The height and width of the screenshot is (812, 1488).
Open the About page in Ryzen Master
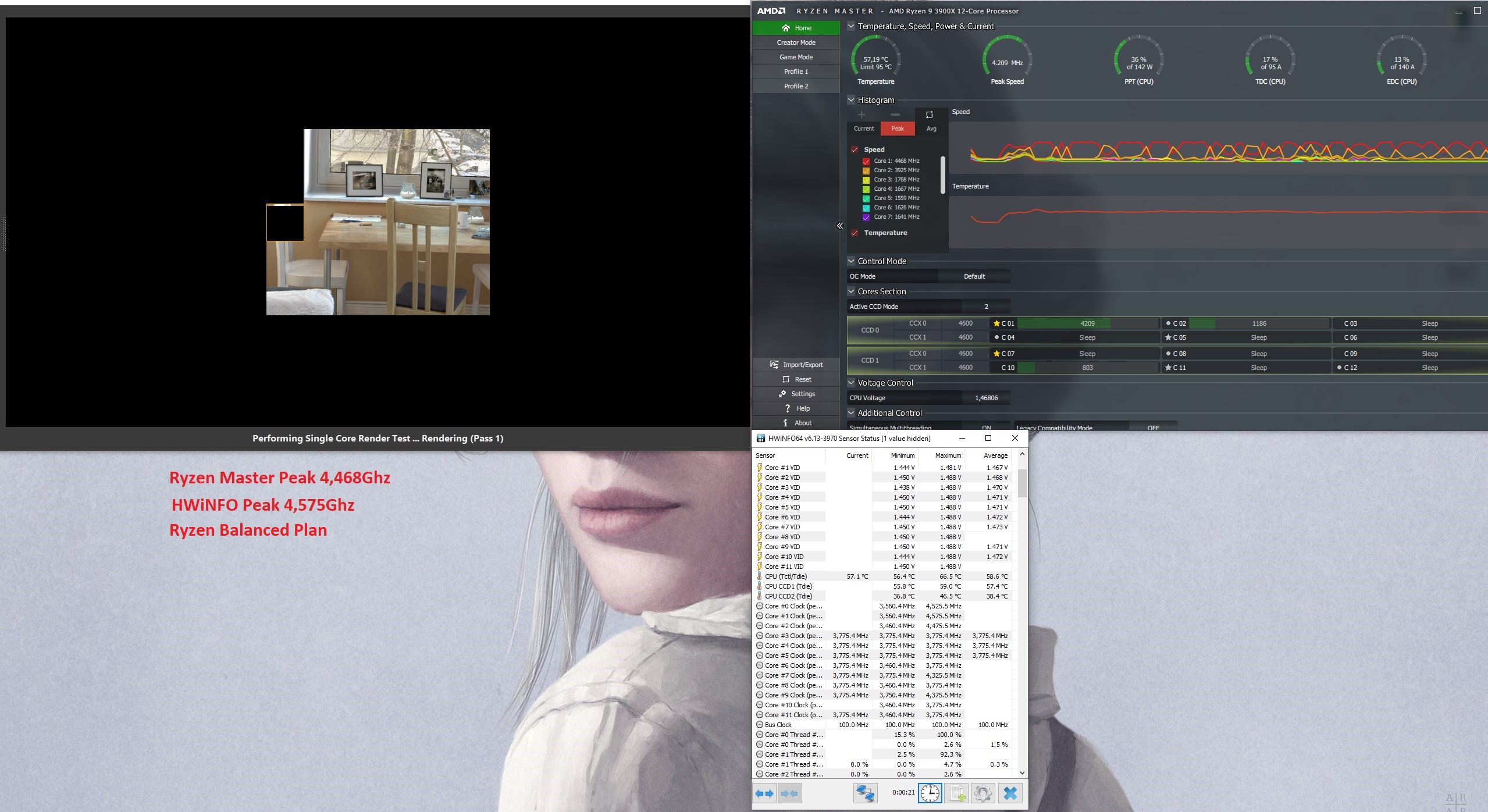tap(797, 422)
